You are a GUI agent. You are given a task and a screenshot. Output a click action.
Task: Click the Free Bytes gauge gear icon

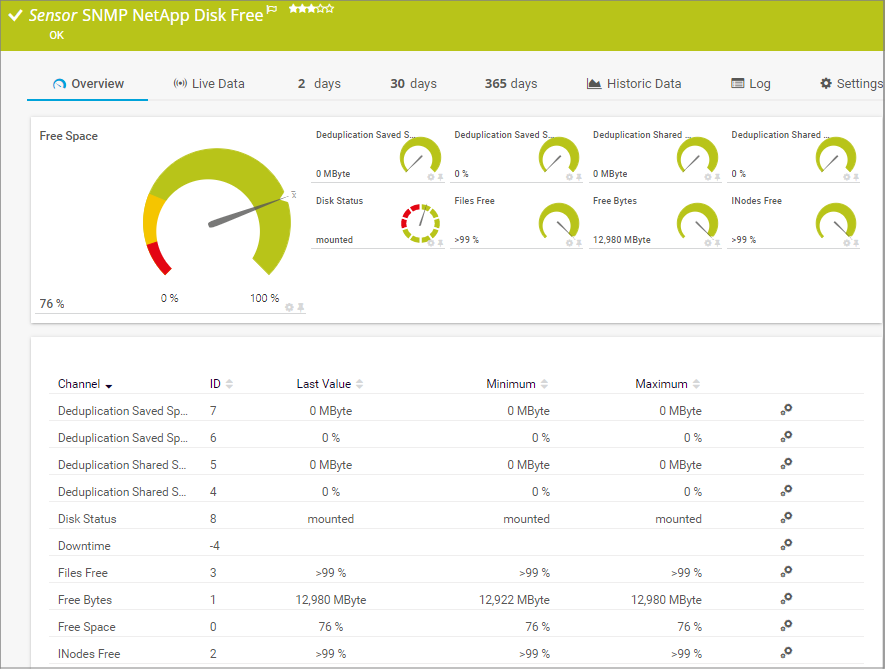tap(708, 243)
